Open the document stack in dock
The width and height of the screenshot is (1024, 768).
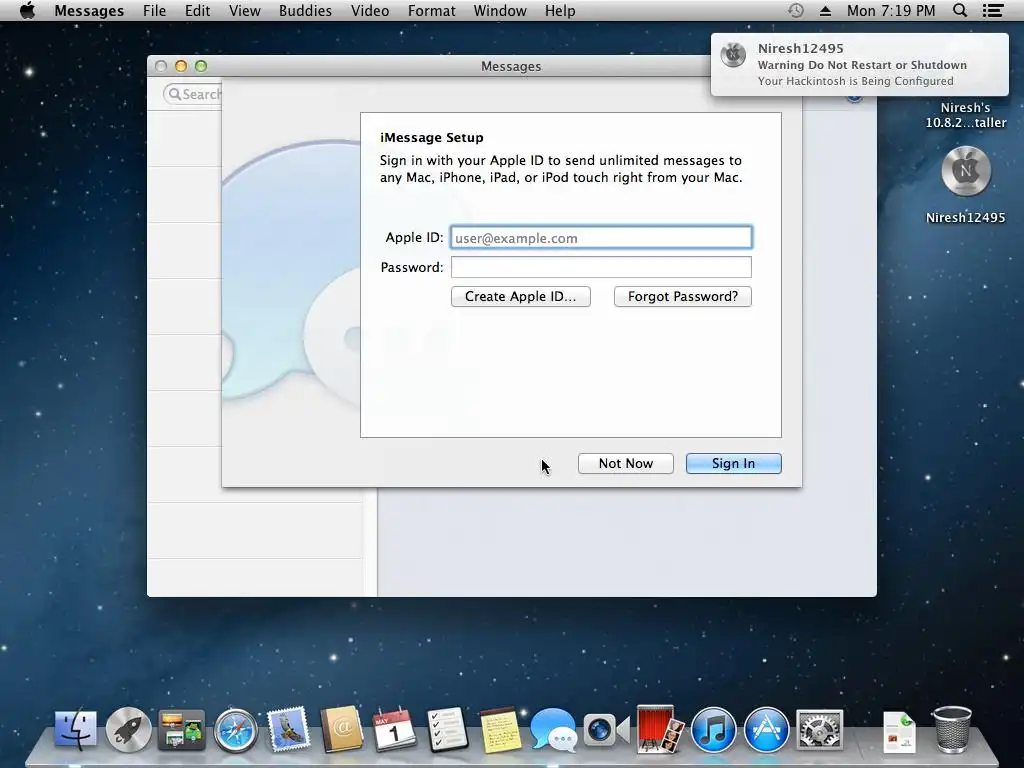(899, 731)
